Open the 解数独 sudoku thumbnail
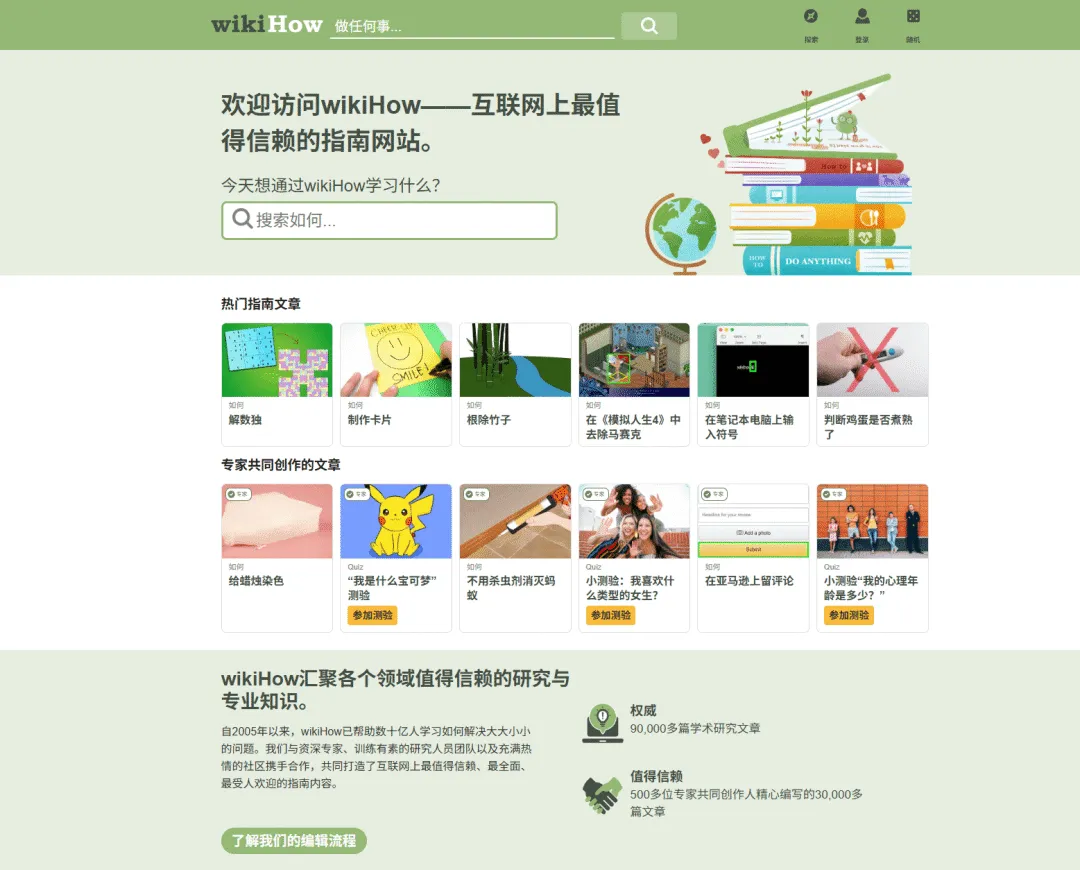1080x870 pixels. tap(277, 360)
